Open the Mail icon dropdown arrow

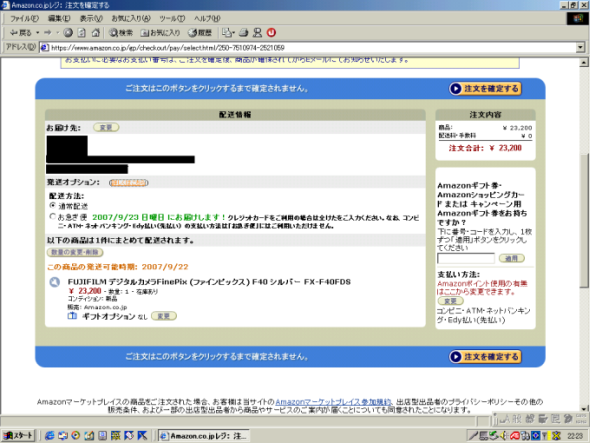click(x=234, y=33)
